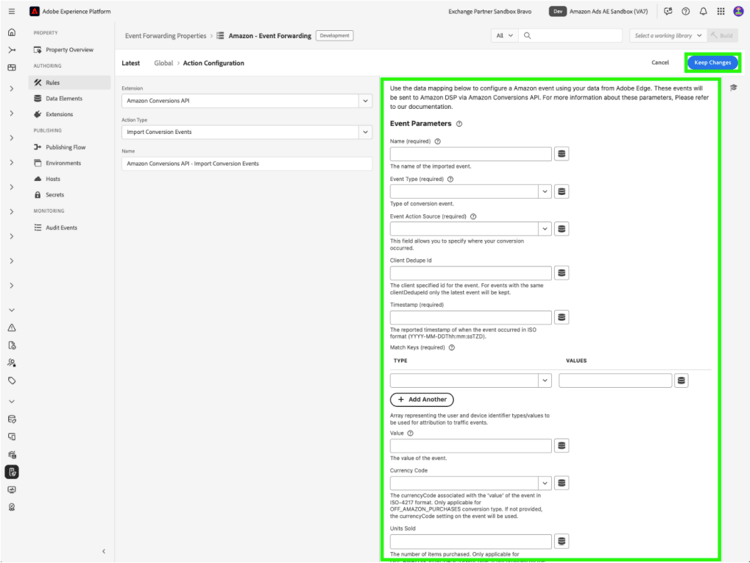This screenshot has height=563, width=750.
Task: Go to Data Elements in sidebar
Action: coord(69,98)
